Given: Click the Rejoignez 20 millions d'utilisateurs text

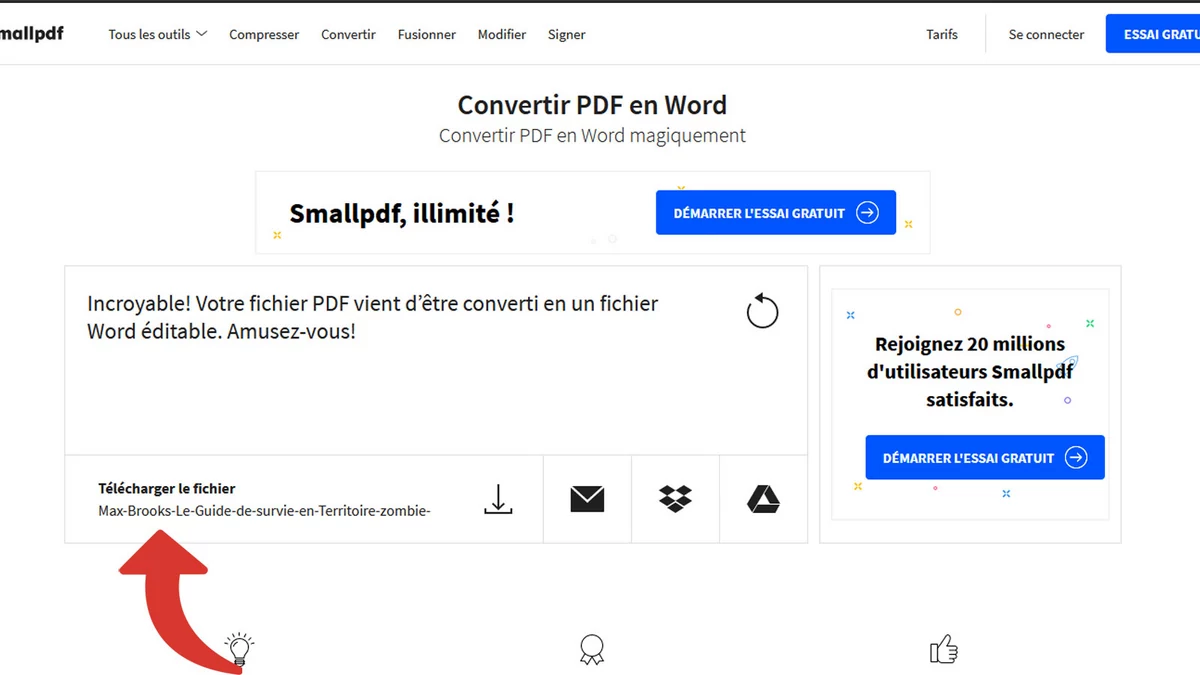Looking at the screenshot, I should click(970, 372).
